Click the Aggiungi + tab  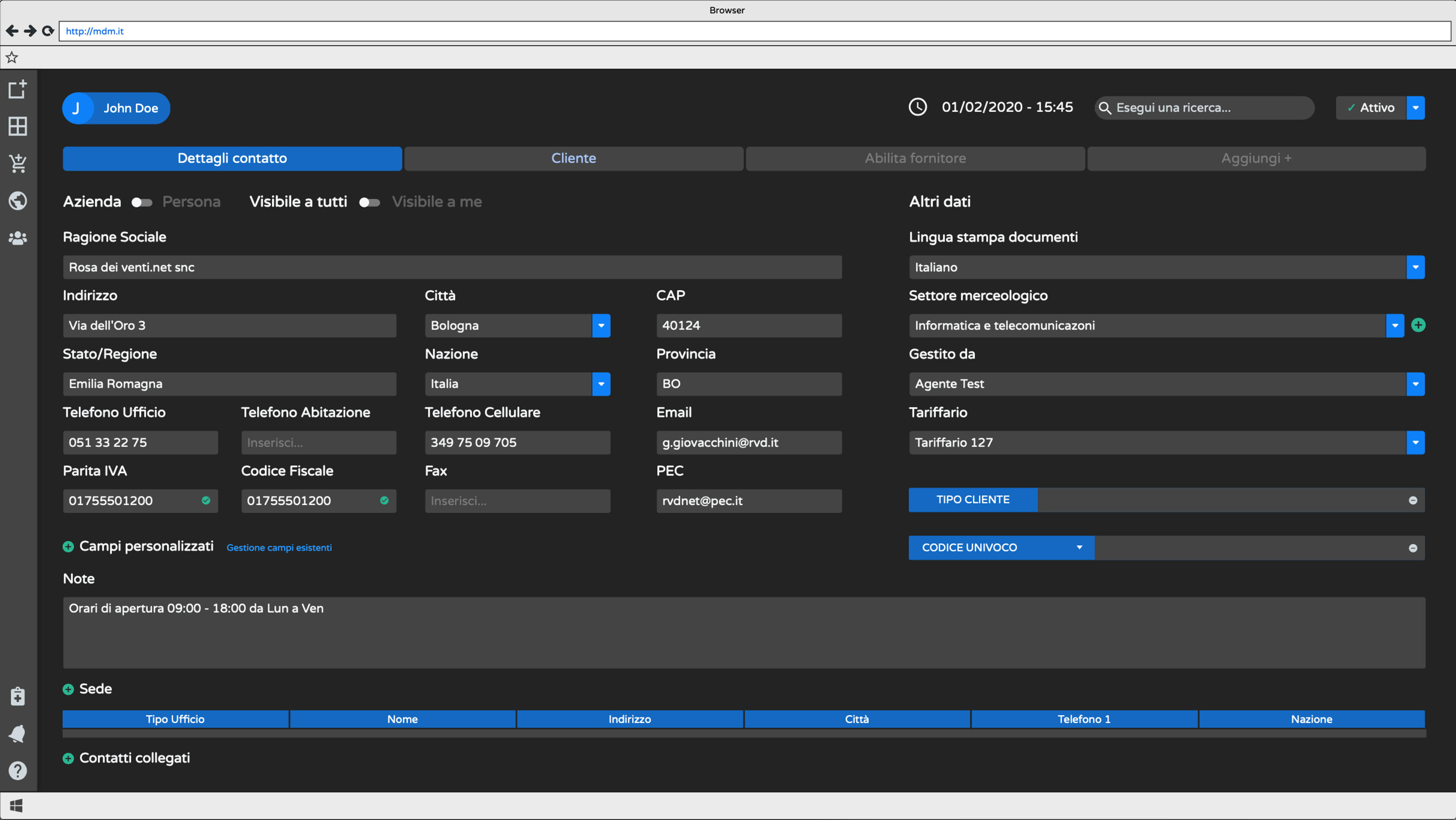click(x=1257, y=159)
